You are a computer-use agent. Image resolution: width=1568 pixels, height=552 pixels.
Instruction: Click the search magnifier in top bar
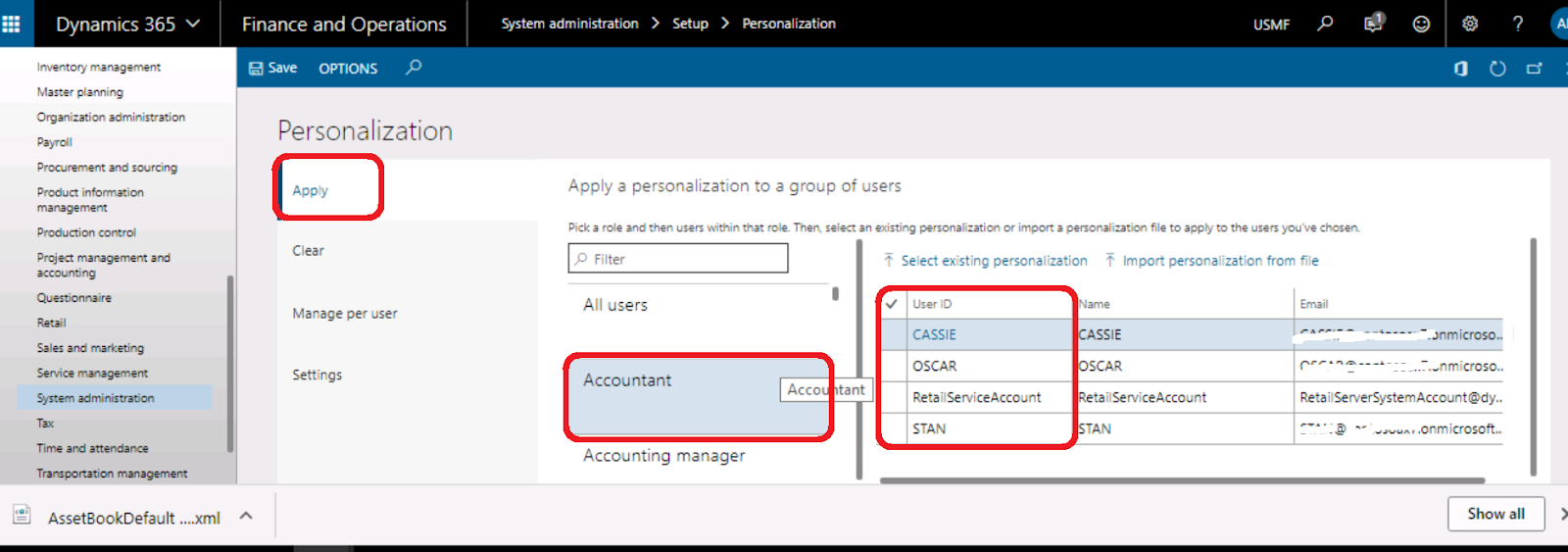point(1325,24)
